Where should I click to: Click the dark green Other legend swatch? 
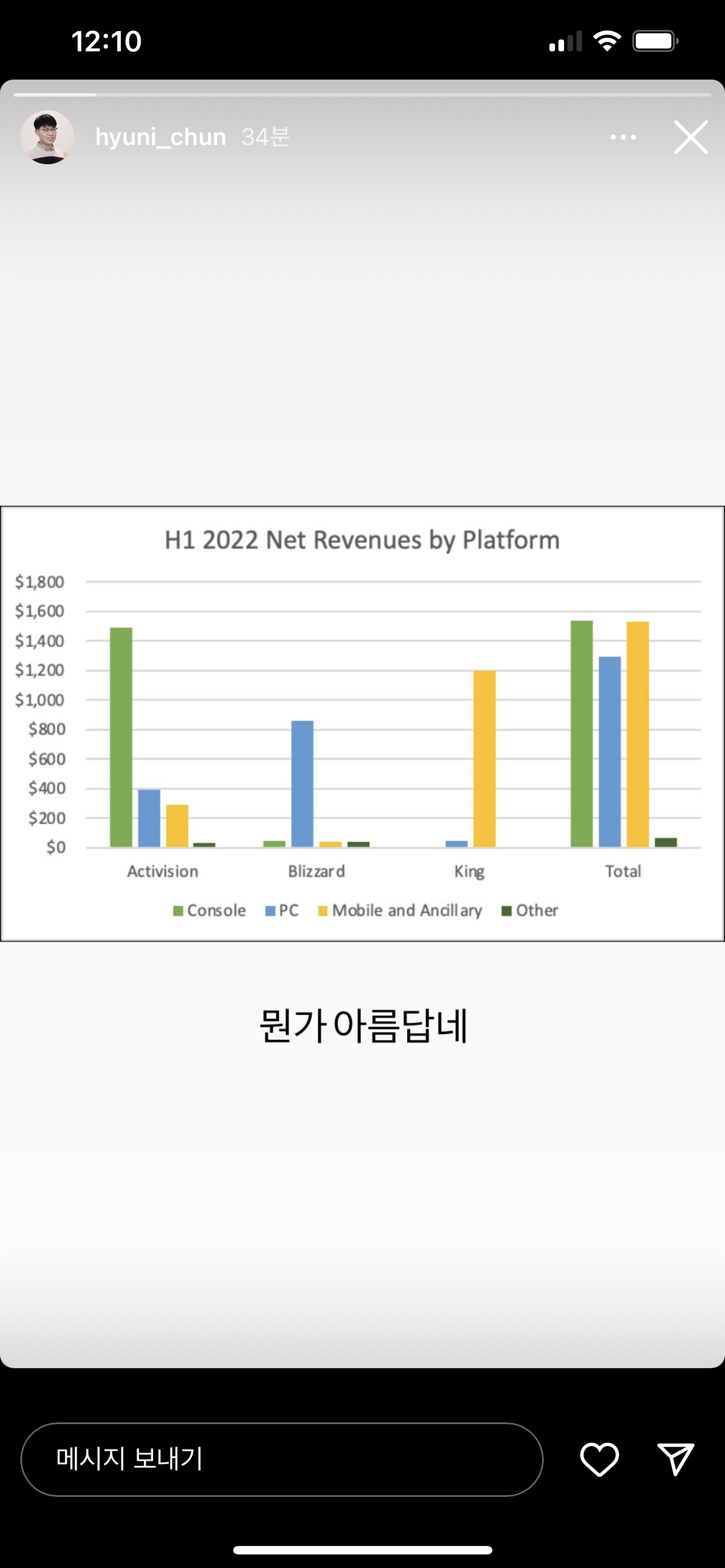(x=506, y=910)
